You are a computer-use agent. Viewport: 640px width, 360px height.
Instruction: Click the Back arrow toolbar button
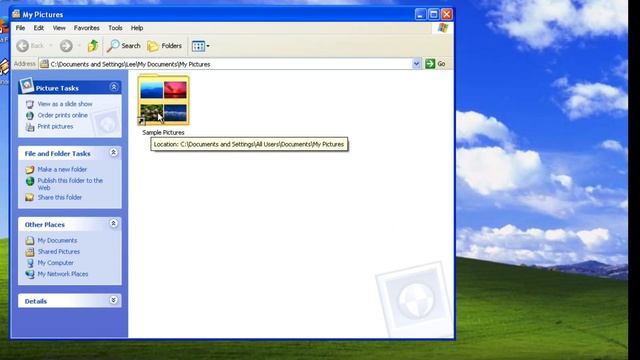(x=23, y=46)
